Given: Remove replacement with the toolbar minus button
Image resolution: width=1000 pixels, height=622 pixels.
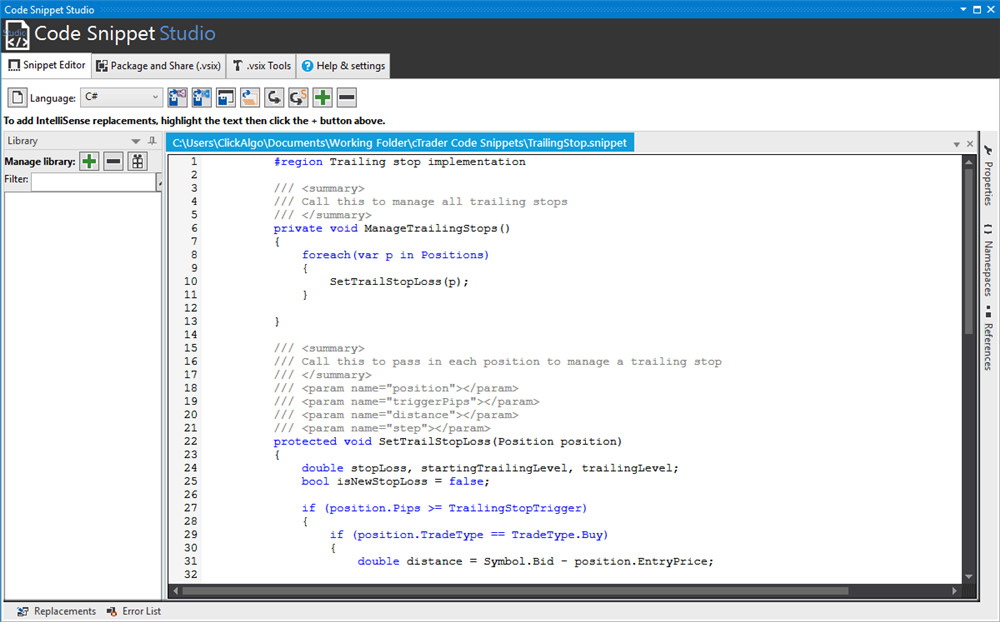Looking at the screenshot, I should tap(347, 98).
